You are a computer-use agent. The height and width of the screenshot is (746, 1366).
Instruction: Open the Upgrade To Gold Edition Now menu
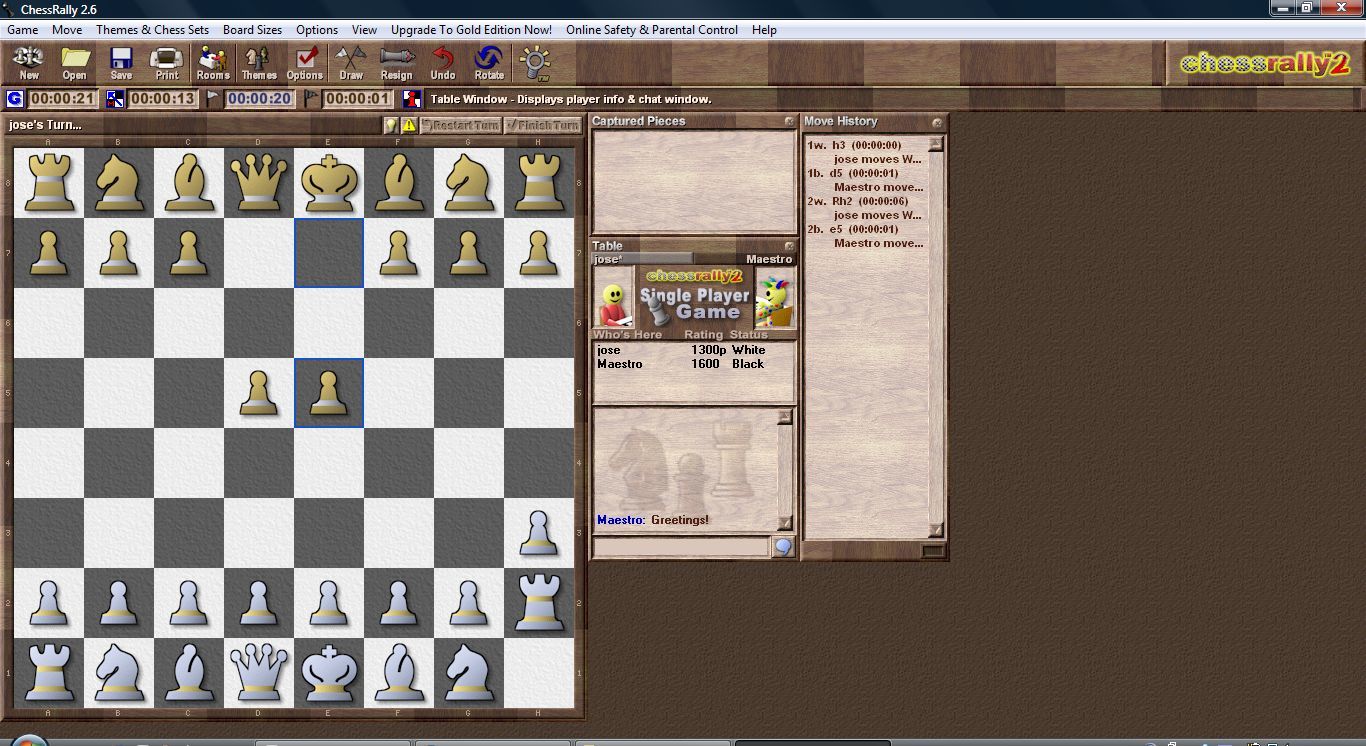tap(471, 30)
